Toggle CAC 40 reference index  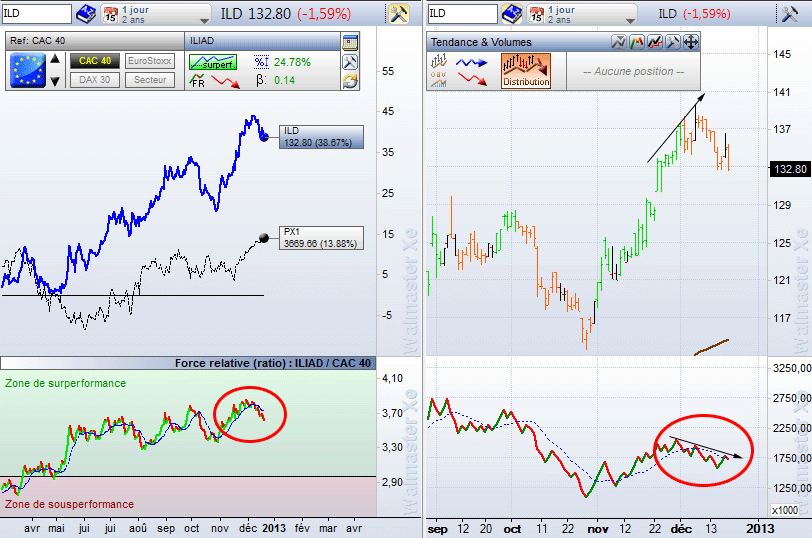pos(95,61)
